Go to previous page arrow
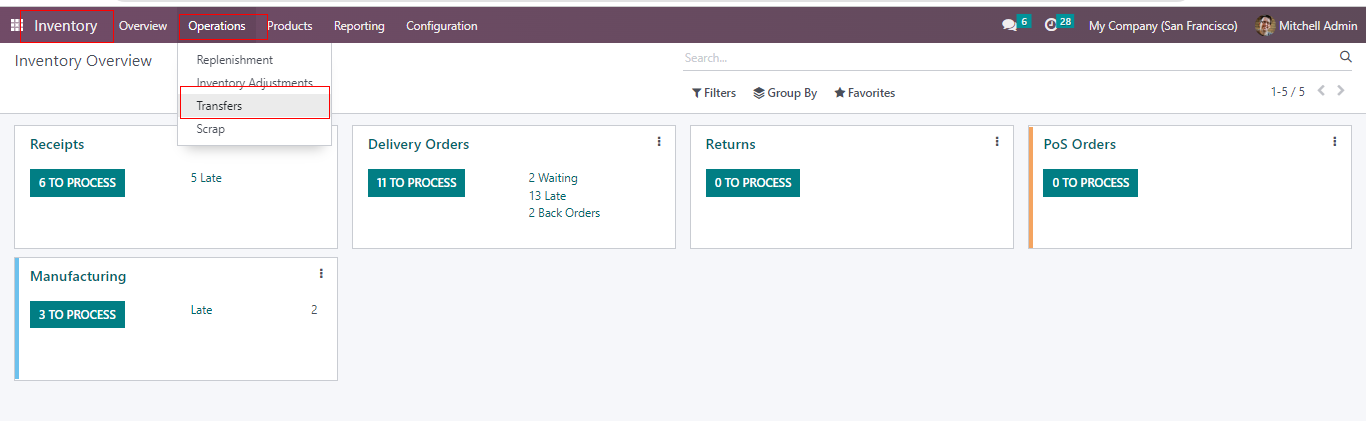The width and height of the screenshot is (1366, 421). [x=1321, y=91]
